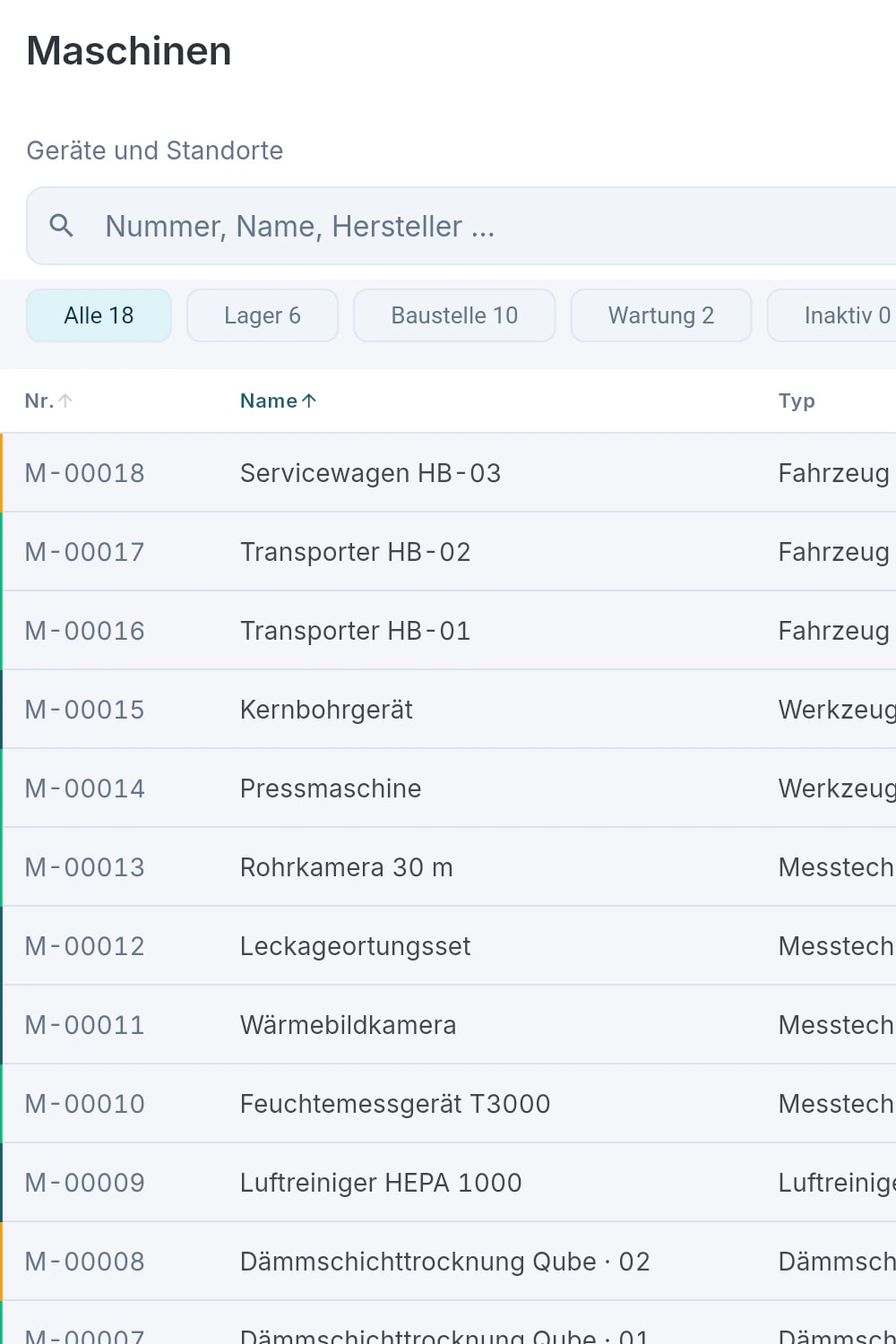This screenshot has width=896, height=1344.
Task: Click Fahrzeug type in Servicewagen HB-03 row
Action: point(834,473)
